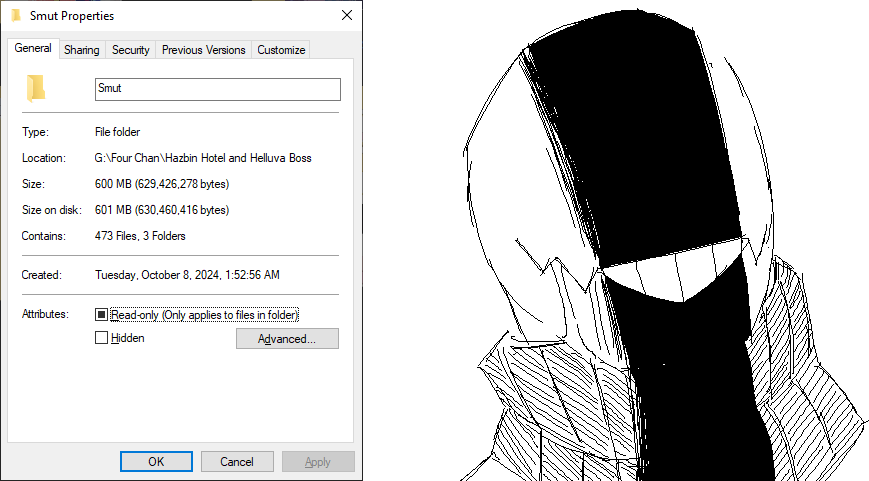Click the folder icon in the title bar
Screen dimensions: 869x481
[16, 16]
